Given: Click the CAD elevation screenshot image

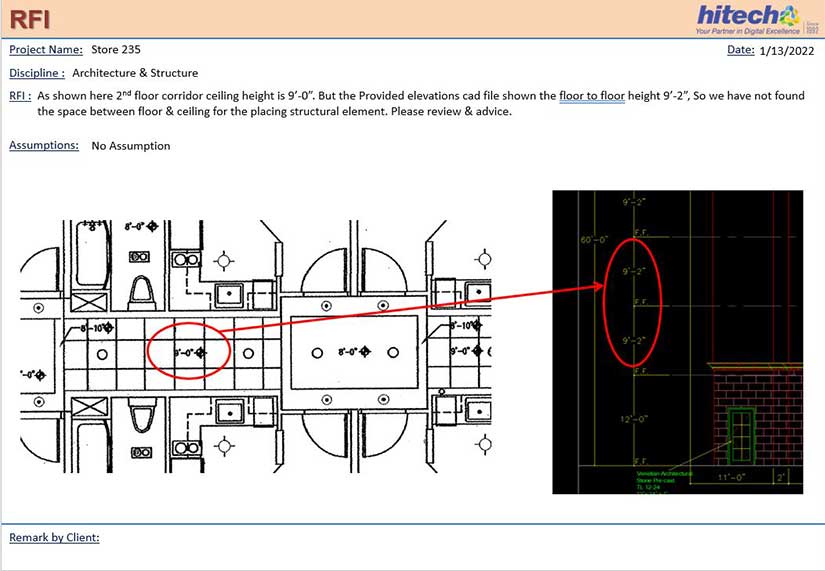Looking at the screenshot, I should click(x=678, y=342).
